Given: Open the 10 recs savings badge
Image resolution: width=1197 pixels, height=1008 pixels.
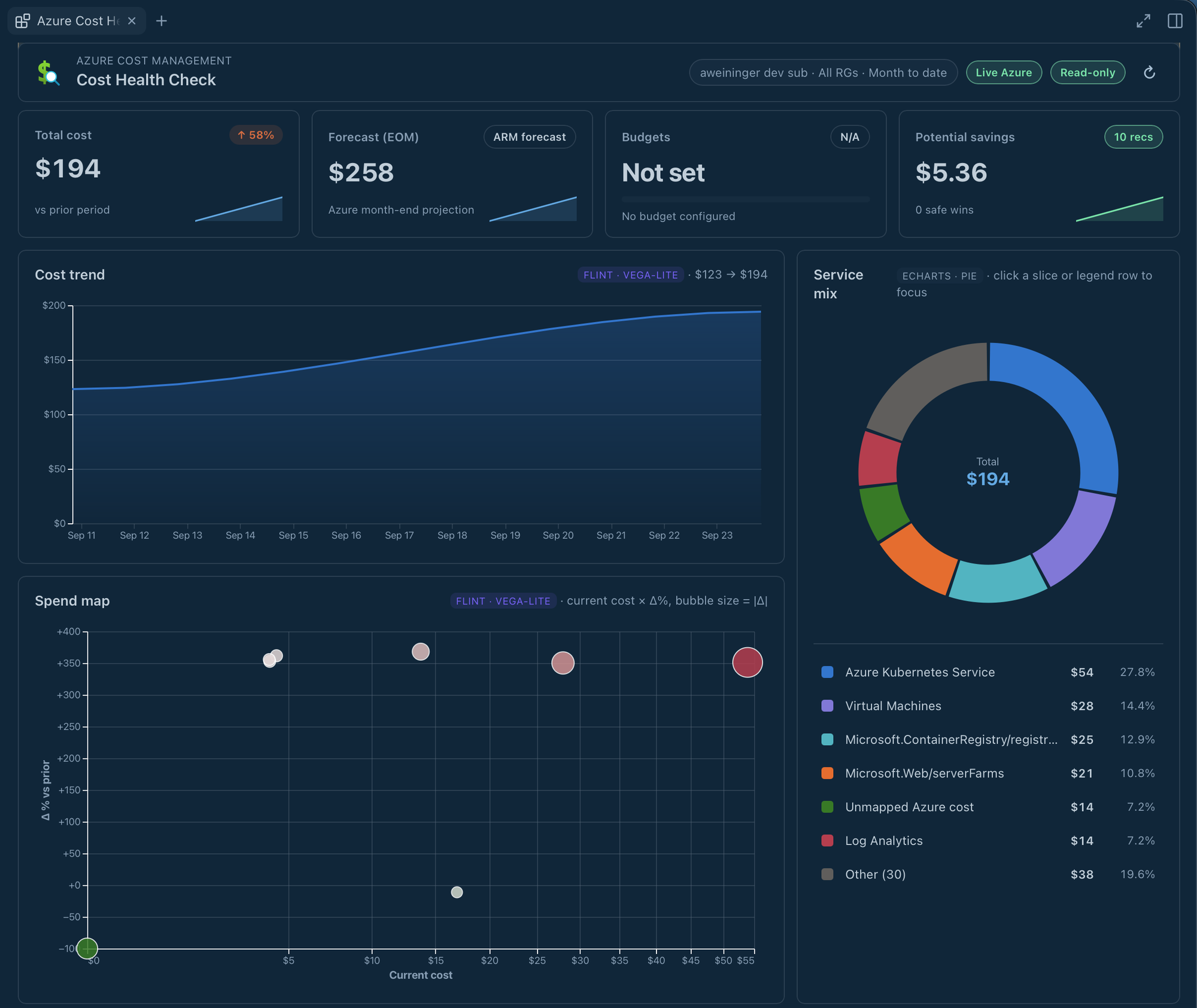Looking at the screenshot, I should pyautogui.click(x=1133, y=137).
